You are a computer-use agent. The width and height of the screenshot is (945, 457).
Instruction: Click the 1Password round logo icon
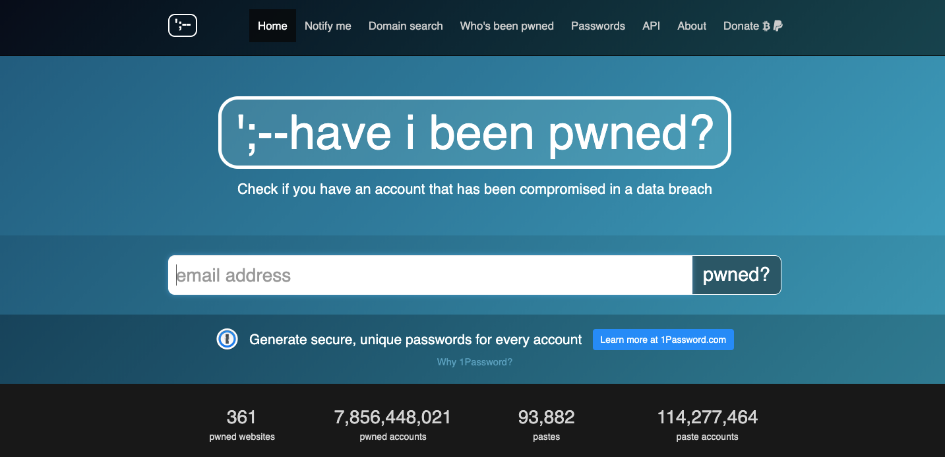pos(227,340)
